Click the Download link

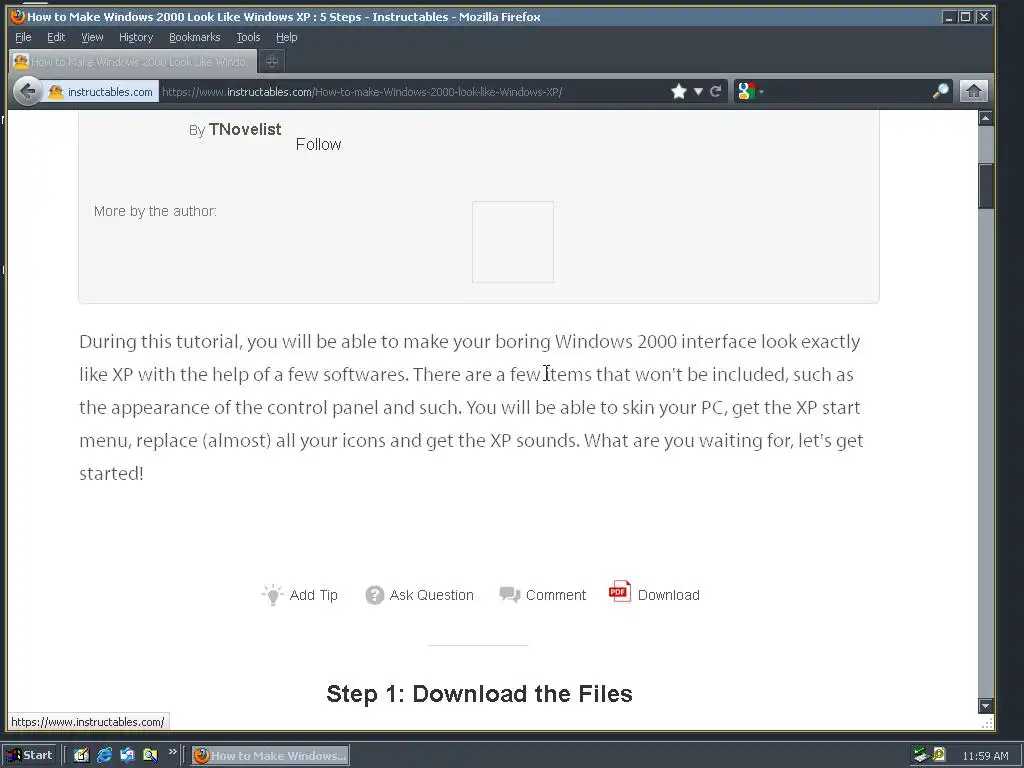tap(668, 595)
